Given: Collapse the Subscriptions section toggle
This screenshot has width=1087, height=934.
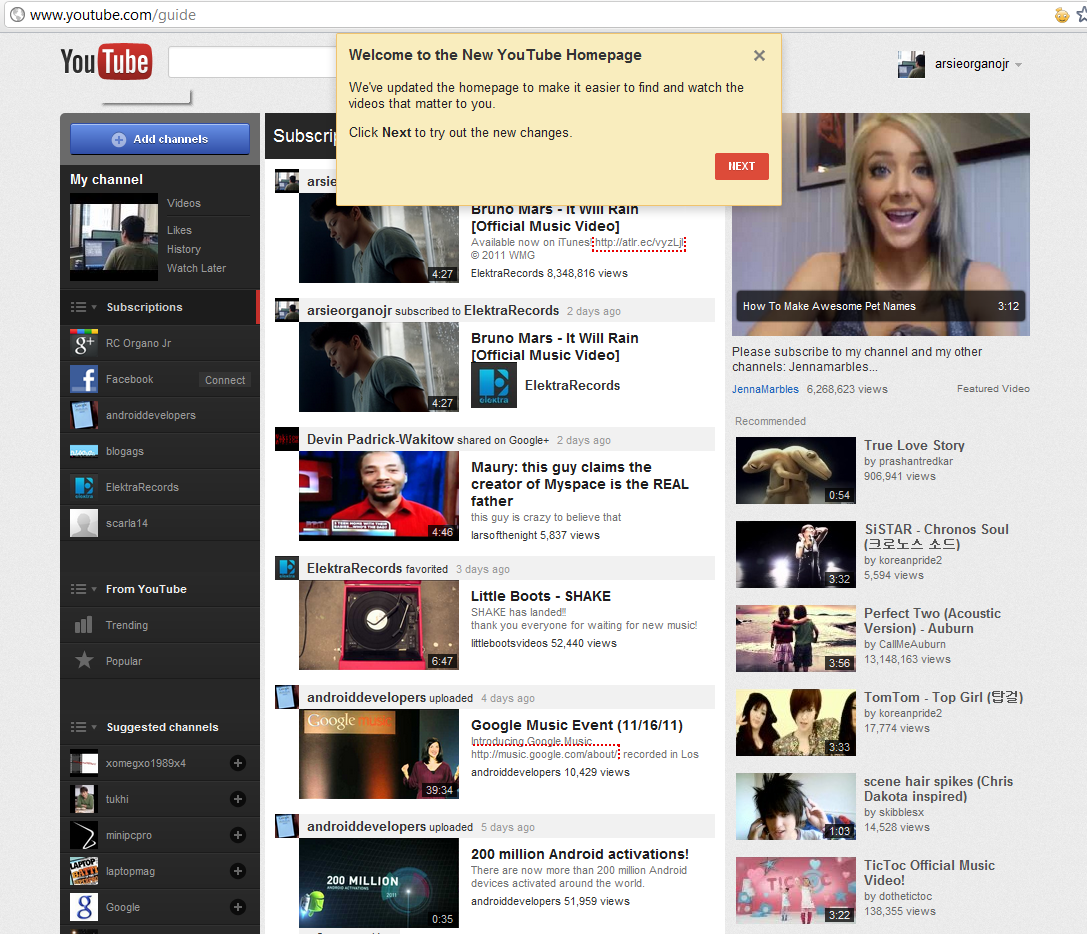Looking at the screenshot, I should (83, 307).
